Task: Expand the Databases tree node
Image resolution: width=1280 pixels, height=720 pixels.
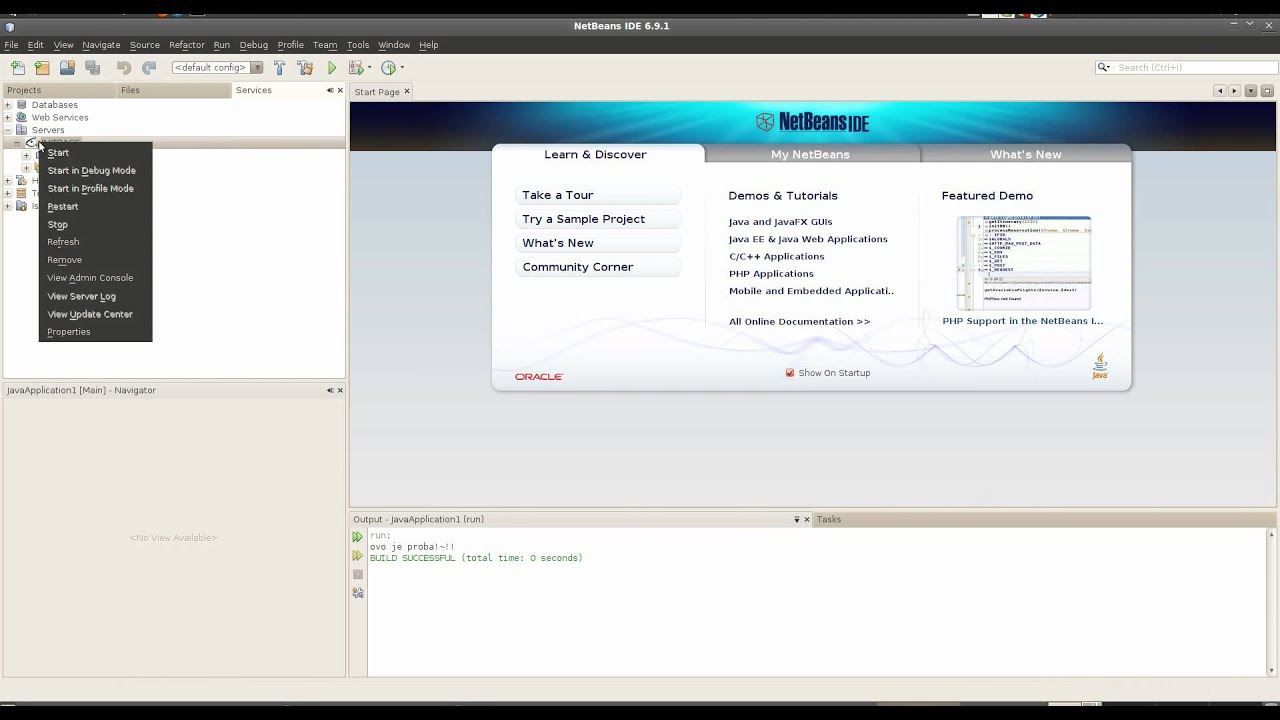Action: [8, 105]
